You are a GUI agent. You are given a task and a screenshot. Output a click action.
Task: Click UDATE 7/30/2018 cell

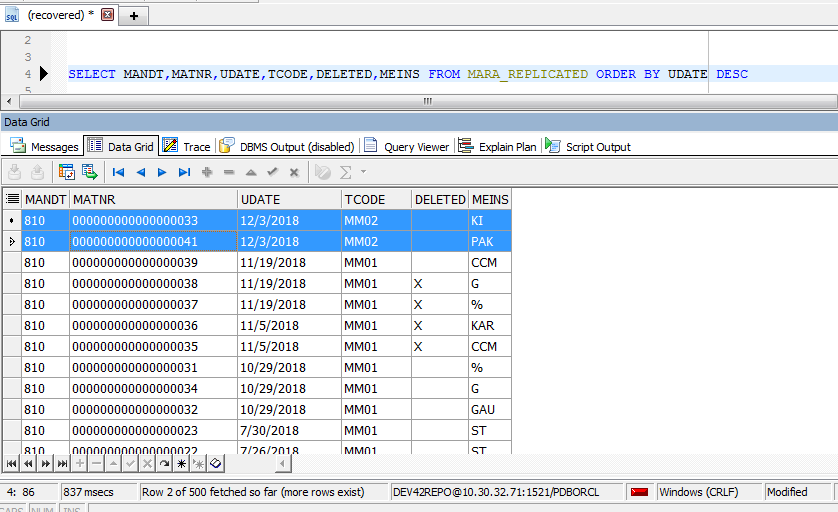pyautogui.click(x=289, y=430)
